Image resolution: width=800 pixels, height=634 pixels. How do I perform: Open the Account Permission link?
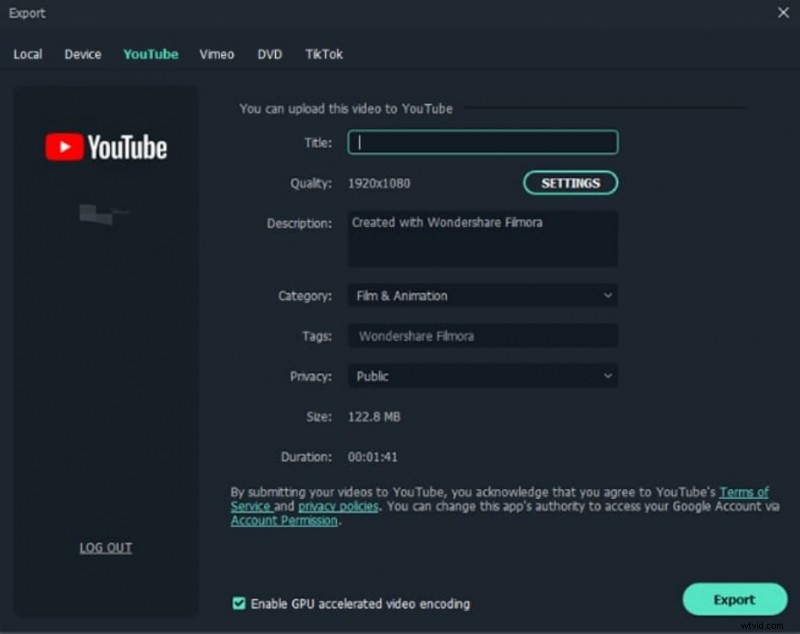coord(283,520)
